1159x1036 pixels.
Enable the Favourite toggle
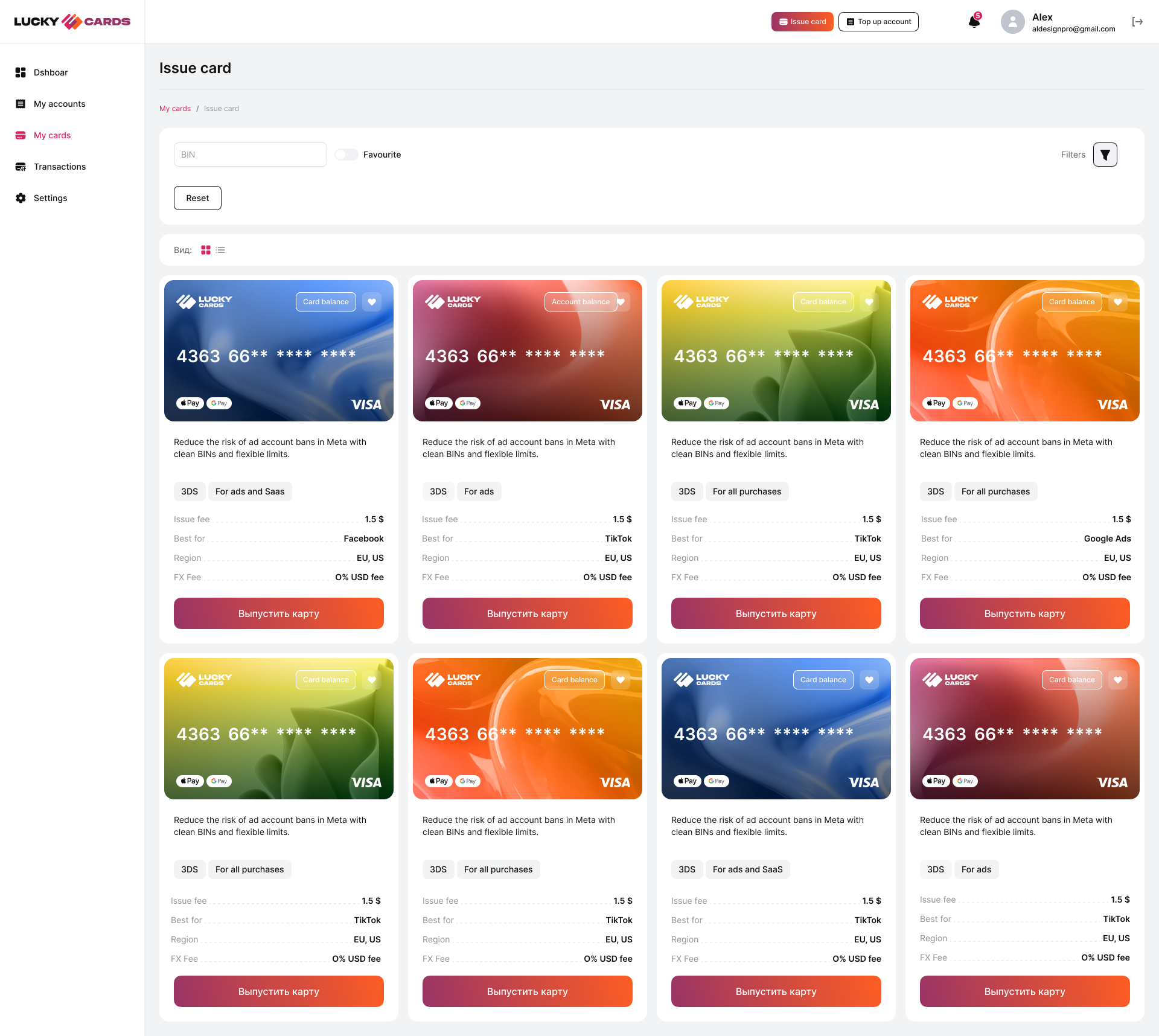(x=346, y=155)
